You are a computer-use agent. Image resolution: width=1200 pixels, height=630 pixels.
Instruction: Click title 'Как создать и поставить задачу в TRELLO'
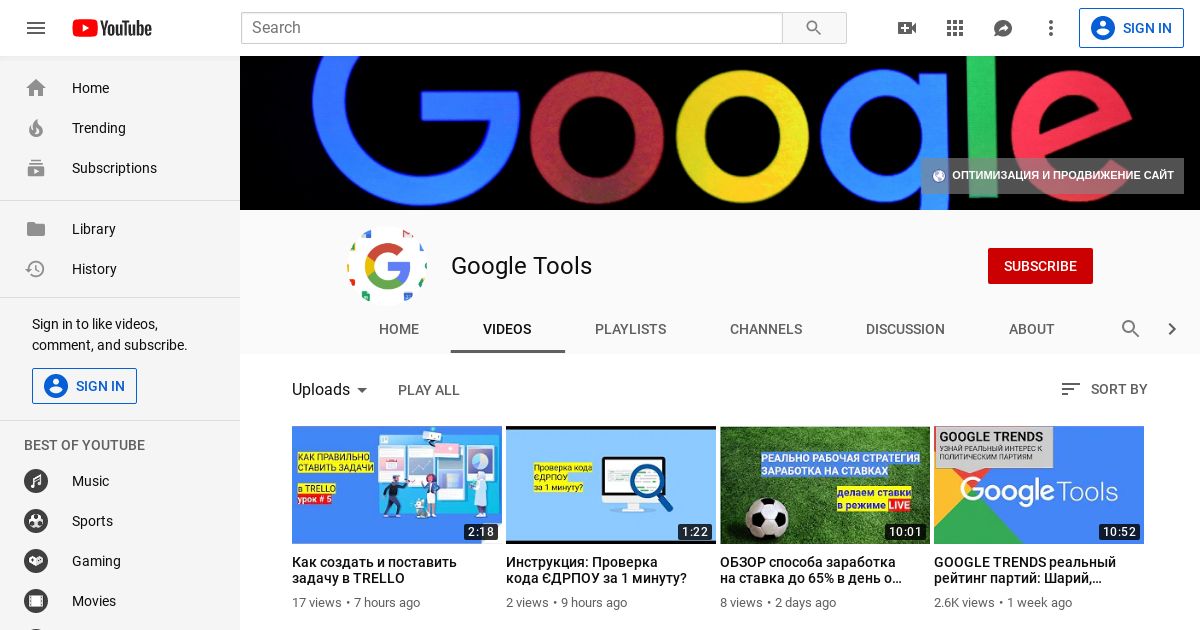[x=374, y=570]
